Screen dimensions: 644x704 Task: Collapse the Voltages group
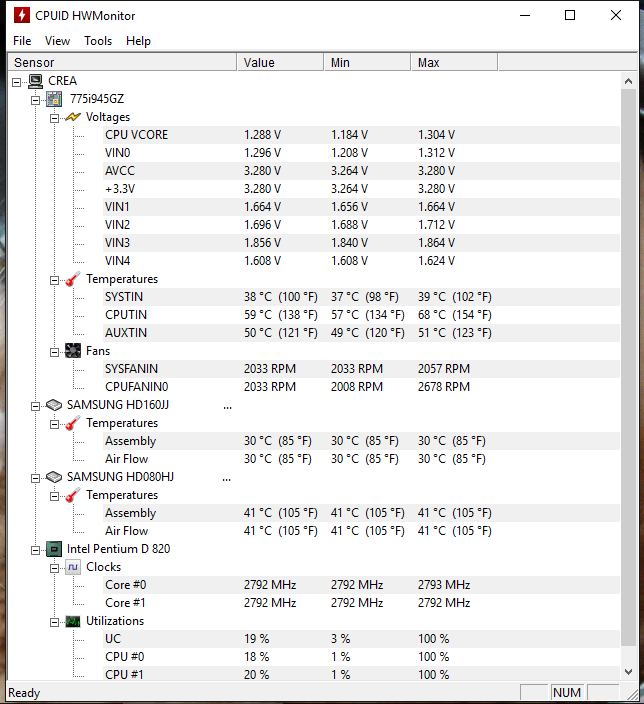point(54,118)
